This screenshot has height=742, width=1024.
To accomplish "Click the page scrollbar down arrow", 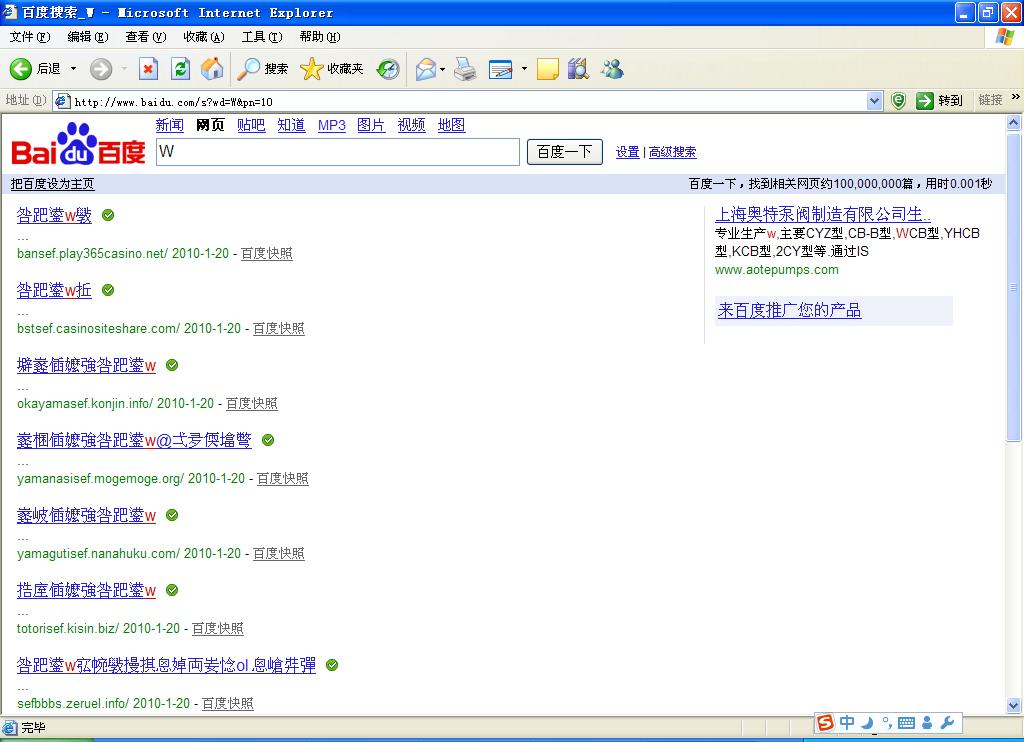I will tap(1014, 705).
